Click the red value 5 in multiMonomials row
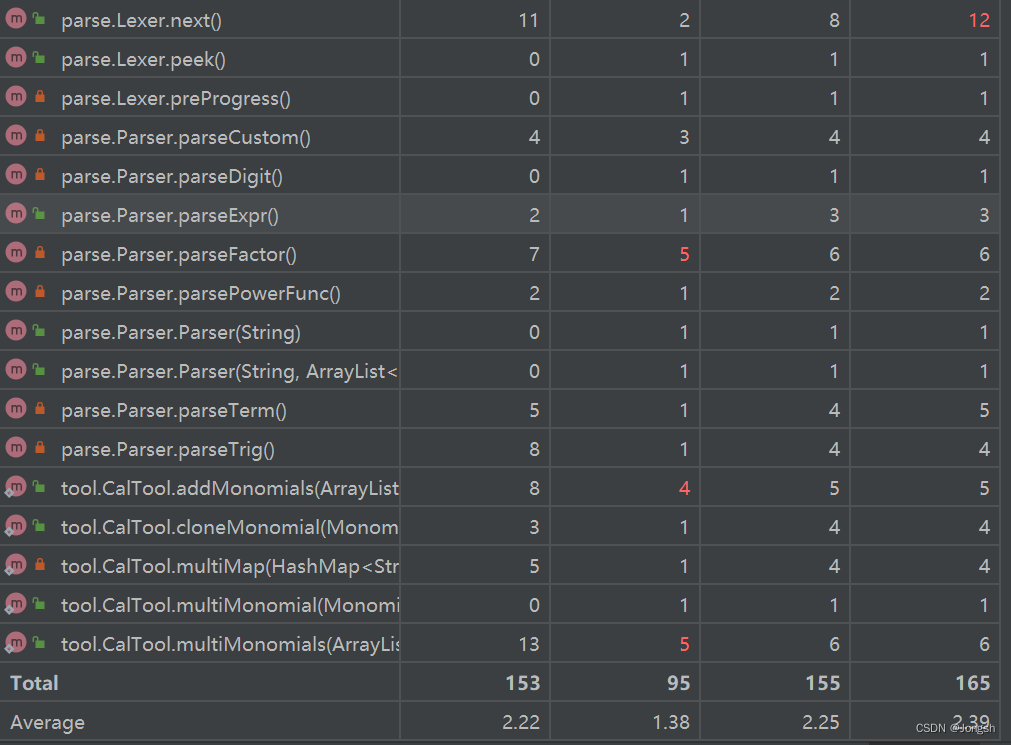 tap(684, 644)
